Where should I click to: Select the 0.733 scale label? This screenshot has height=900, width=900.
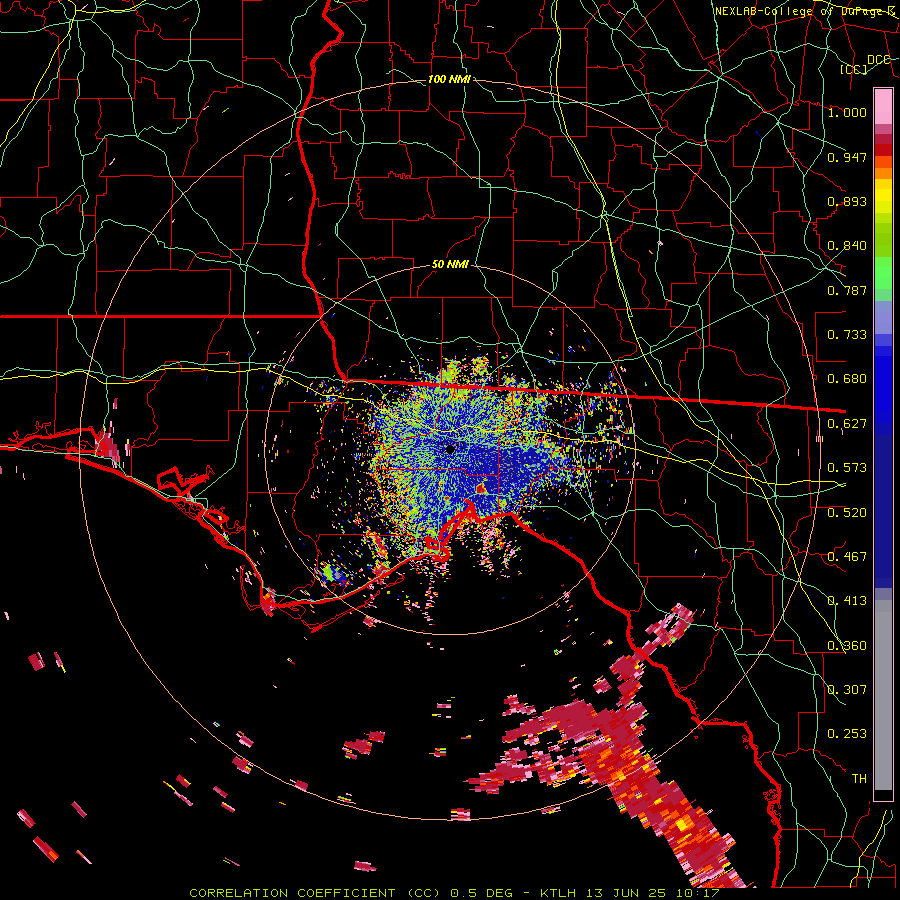(847, 334)
